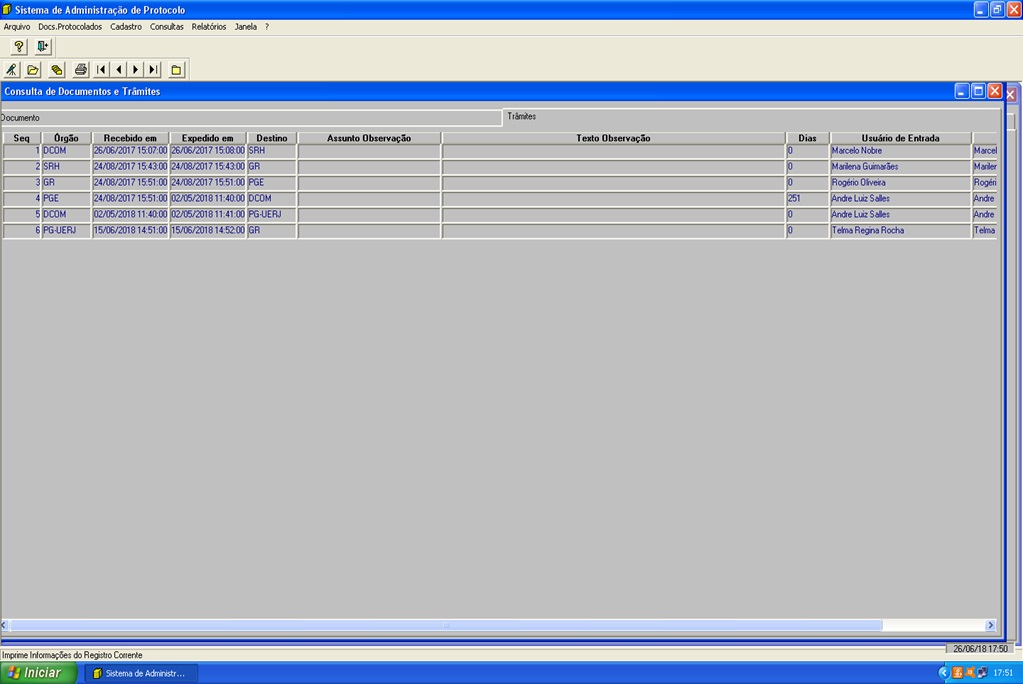Go to the first record
Viewport: 1023px width, 684px height.
click(101, 70)
